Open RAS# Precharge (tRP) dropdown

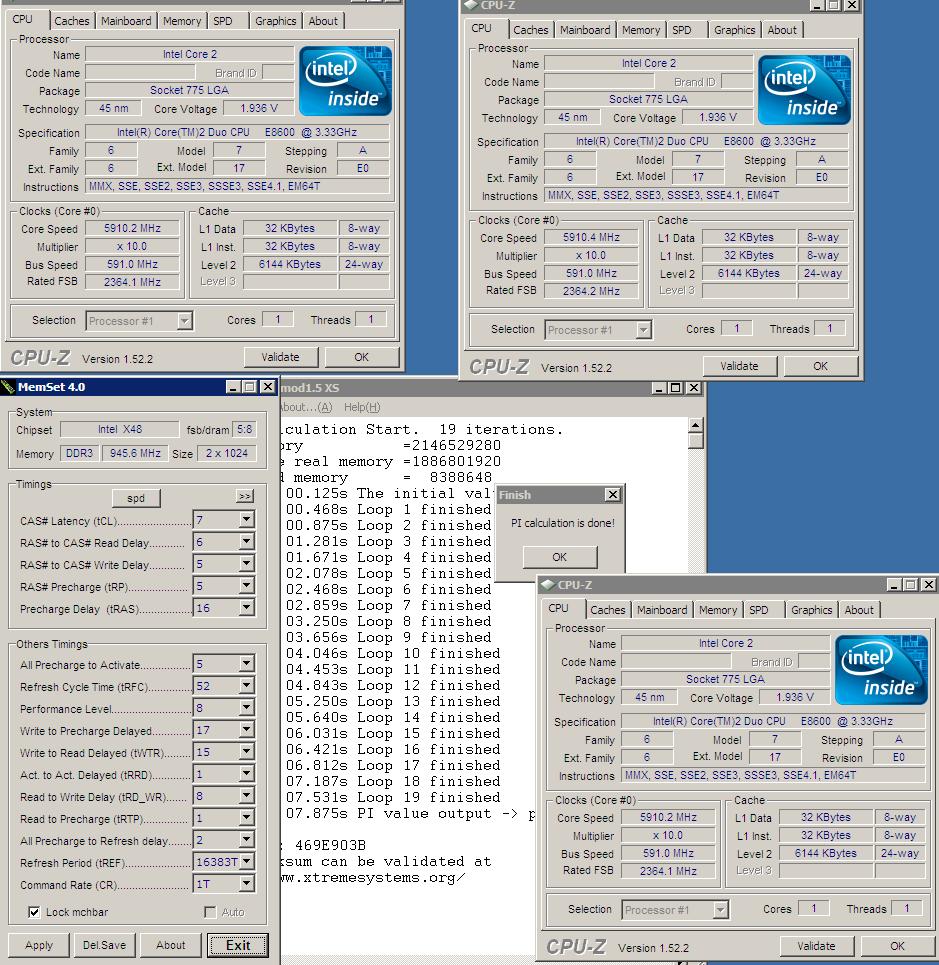246,586
